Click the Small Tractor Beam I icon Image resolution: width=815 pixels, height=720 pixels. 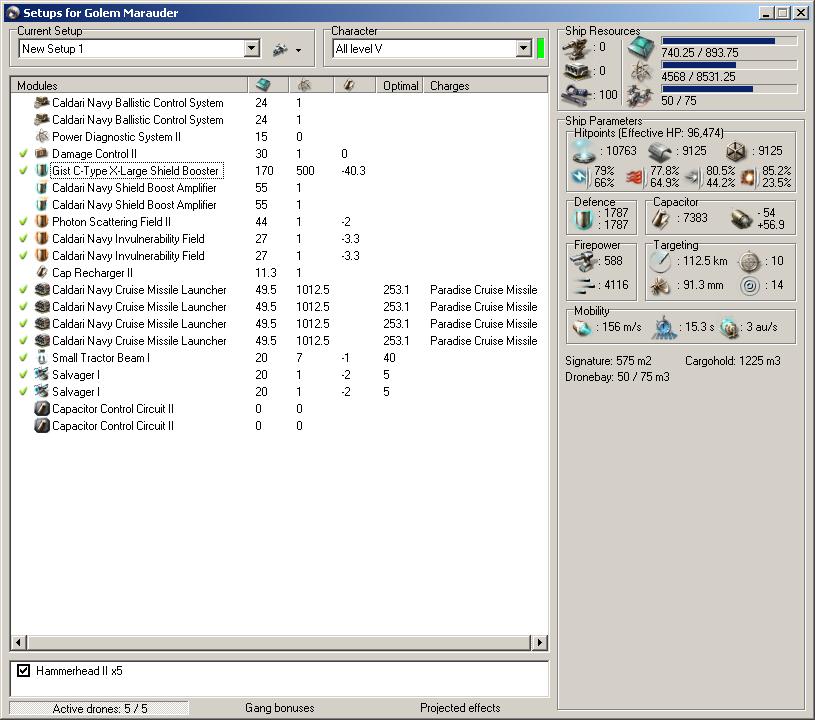(42, 358)
